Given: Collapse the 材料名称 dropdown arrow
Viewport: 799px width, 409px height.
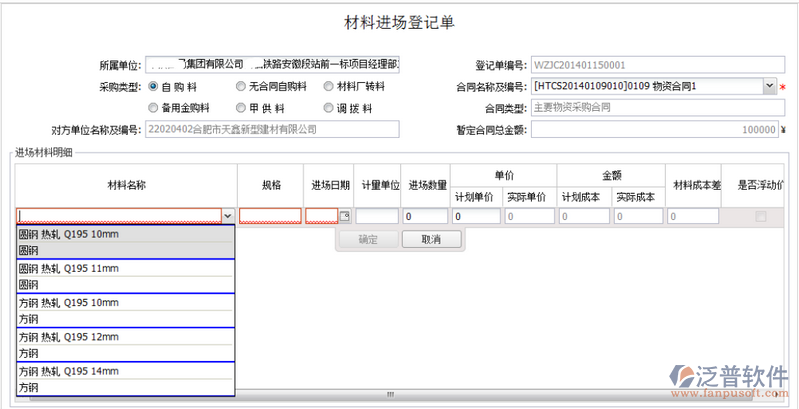Looking at the screenshot, I should (228, 216).
